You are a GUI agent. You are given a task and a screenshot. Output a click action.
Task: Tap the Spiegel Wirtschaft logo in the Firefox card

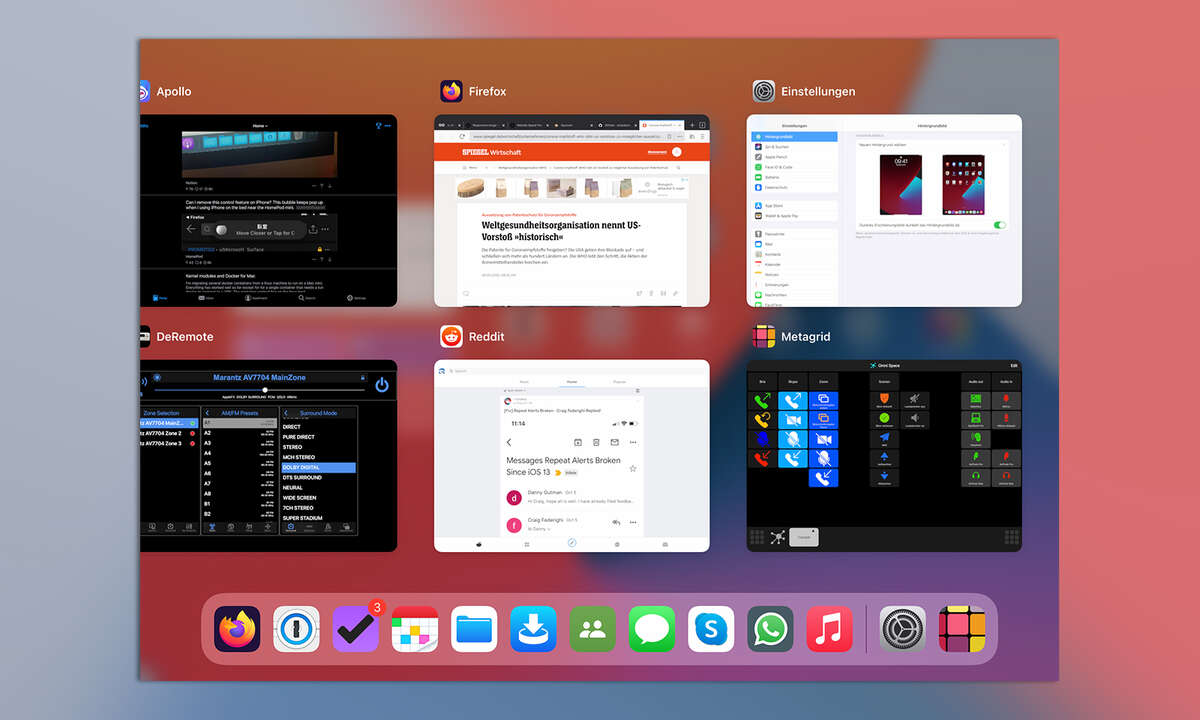492,151
